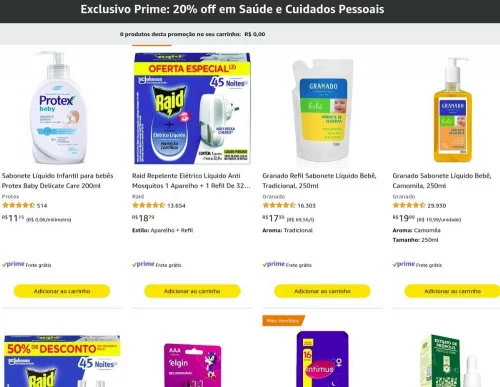Open the Granado Camomila soap image
The width and height of the screenshot is (500, 387).
(x=453, y=110)
